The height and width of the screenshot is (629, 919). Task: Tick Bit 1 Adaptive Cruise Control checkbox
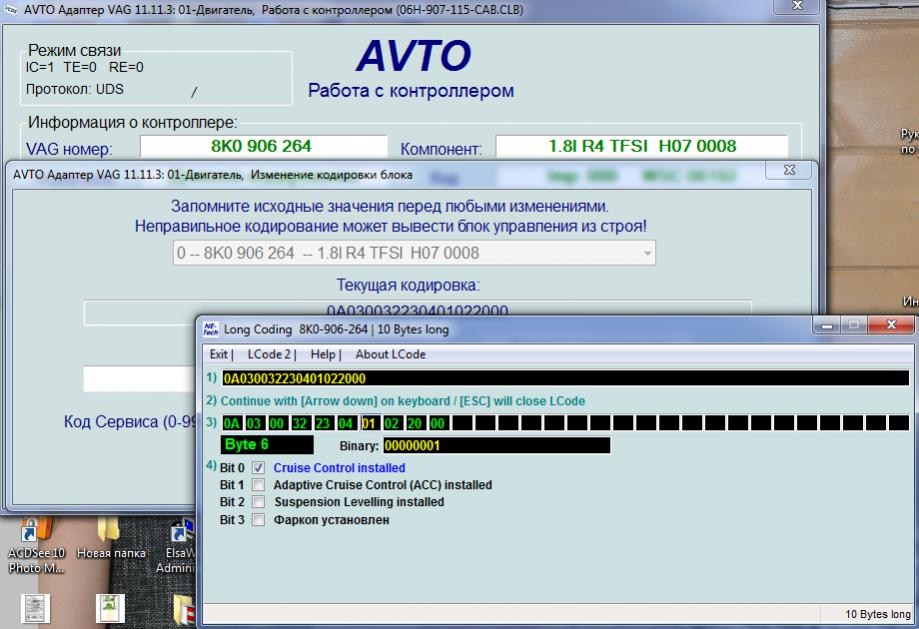[x=258, y=485]
